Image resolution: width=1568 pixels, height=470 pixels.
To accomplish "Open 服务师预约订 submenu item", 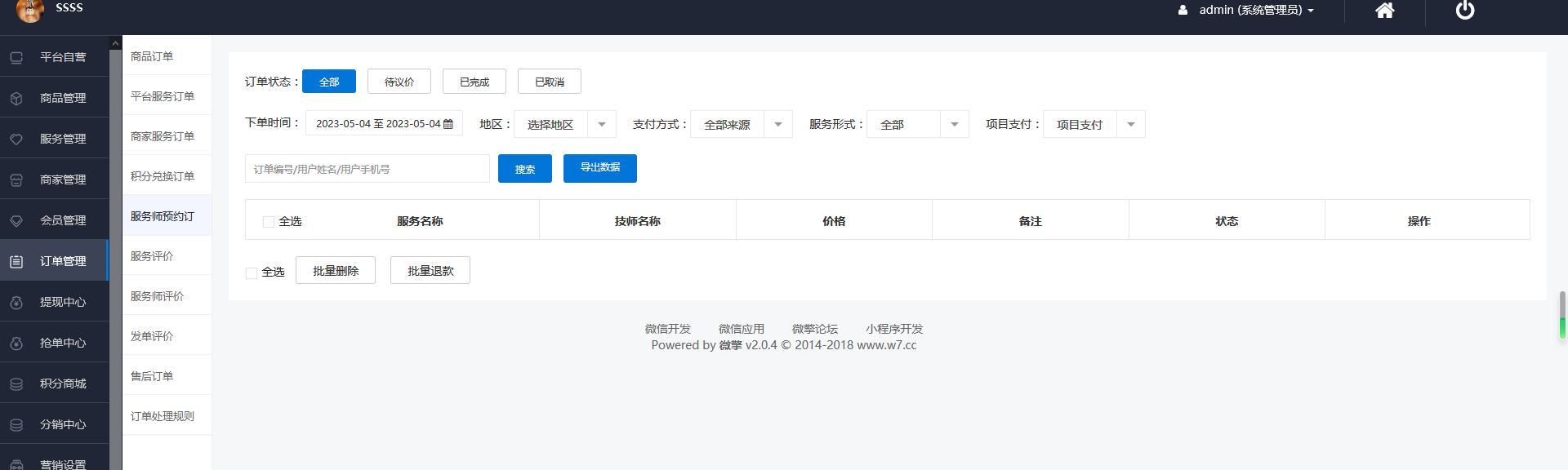I will (167, 216).
